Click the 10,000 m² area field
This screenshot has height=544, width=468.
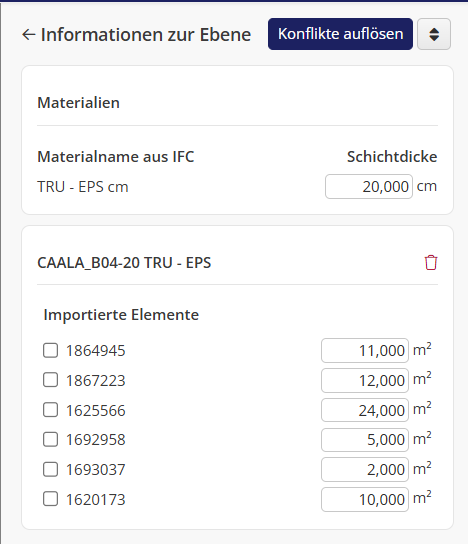365,500
